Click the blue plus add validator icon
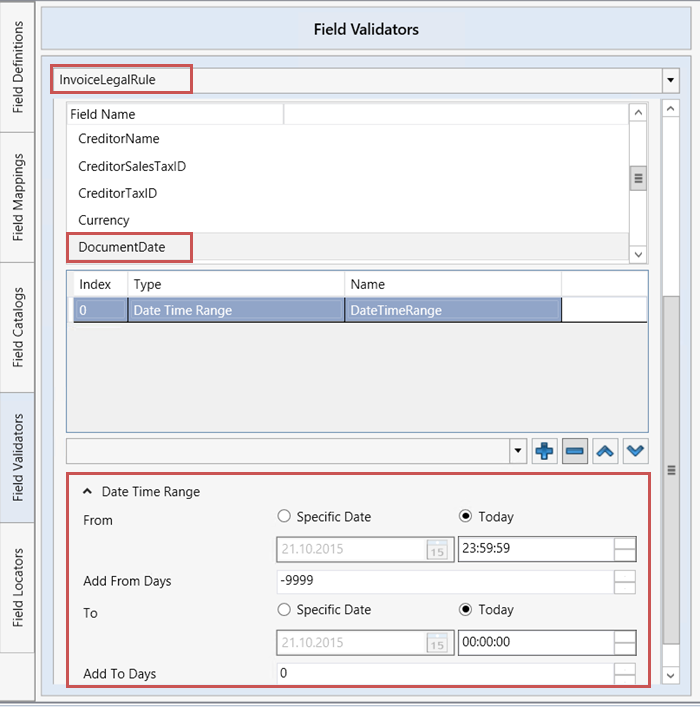The width and height of the screenshot is (700, 707). (545, 452)
